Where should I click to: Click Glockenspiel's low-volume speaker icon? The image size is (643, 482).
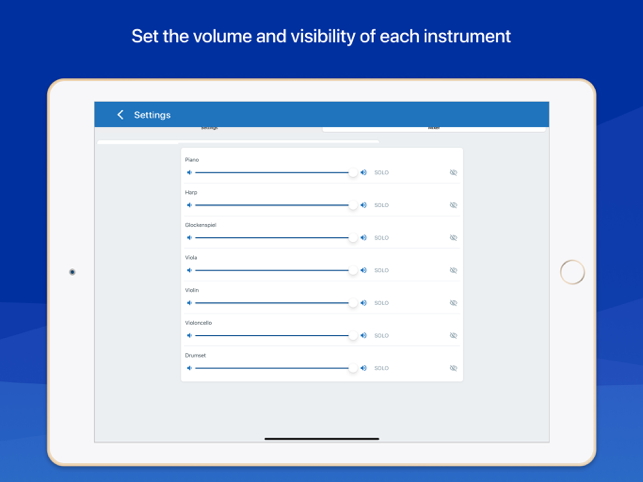[x=189, y=238]
